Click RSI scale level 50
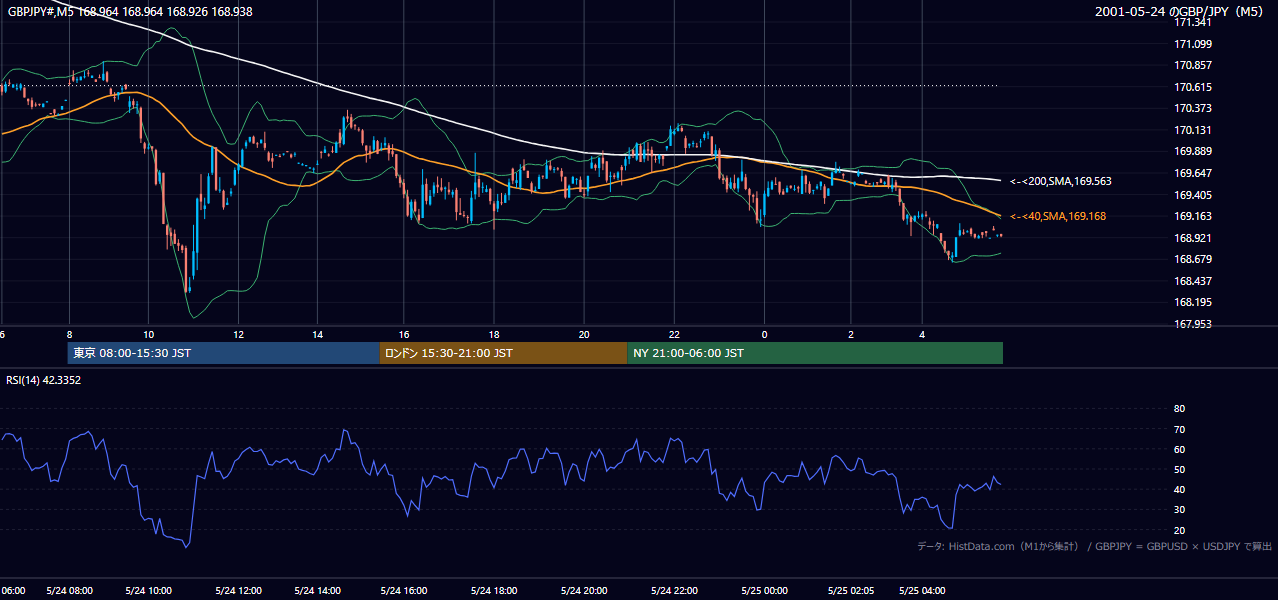The width and height of the screenshot is (1278, 600). point(1179,469)
